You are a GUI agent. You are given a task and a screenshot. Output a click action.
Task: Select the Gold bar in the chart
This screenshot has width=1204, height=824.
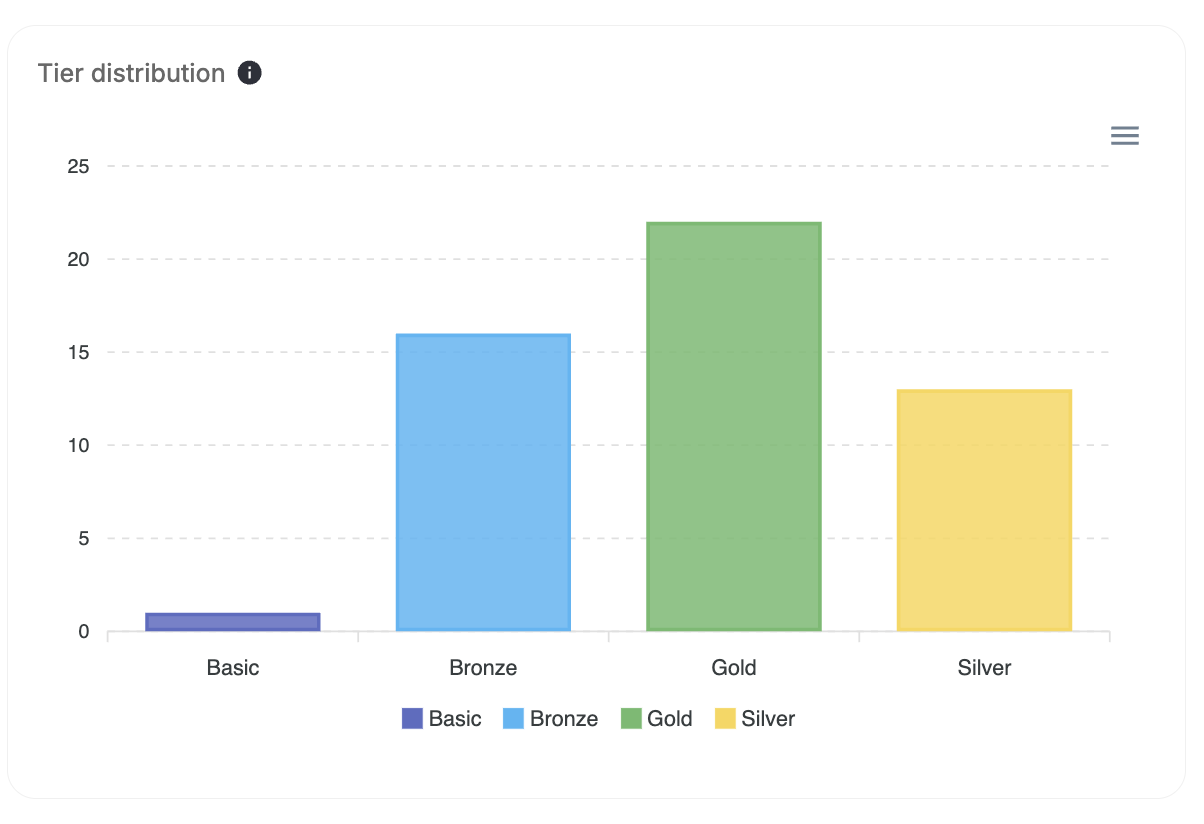[x=733, y=425]
